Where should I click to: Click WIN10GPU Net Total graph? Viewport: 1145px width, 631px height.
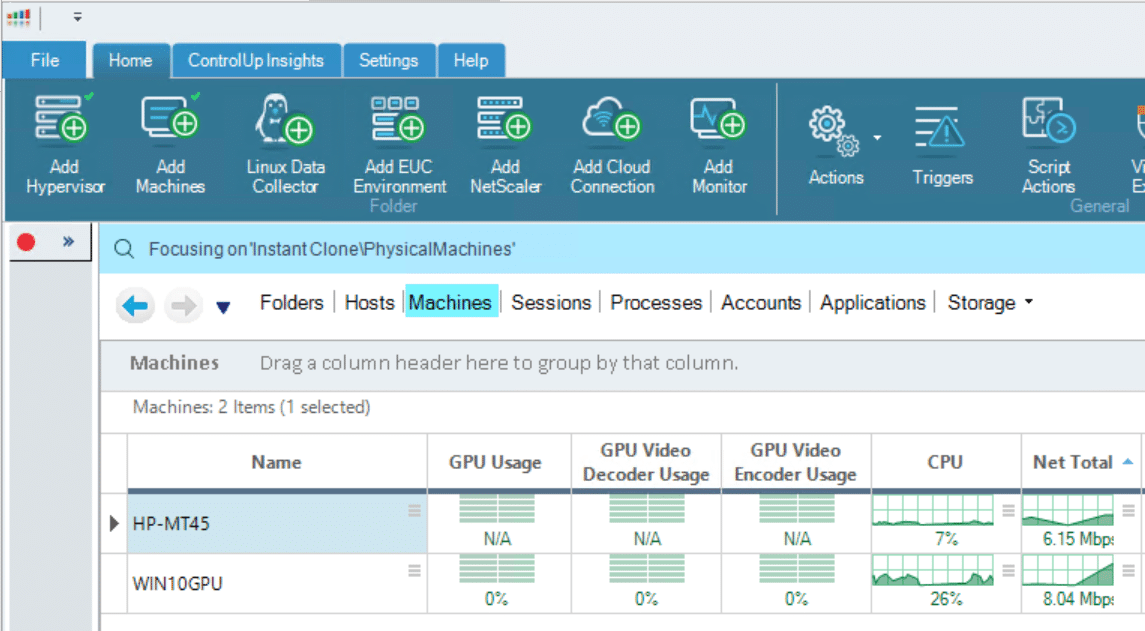(x=1068, y=570)
